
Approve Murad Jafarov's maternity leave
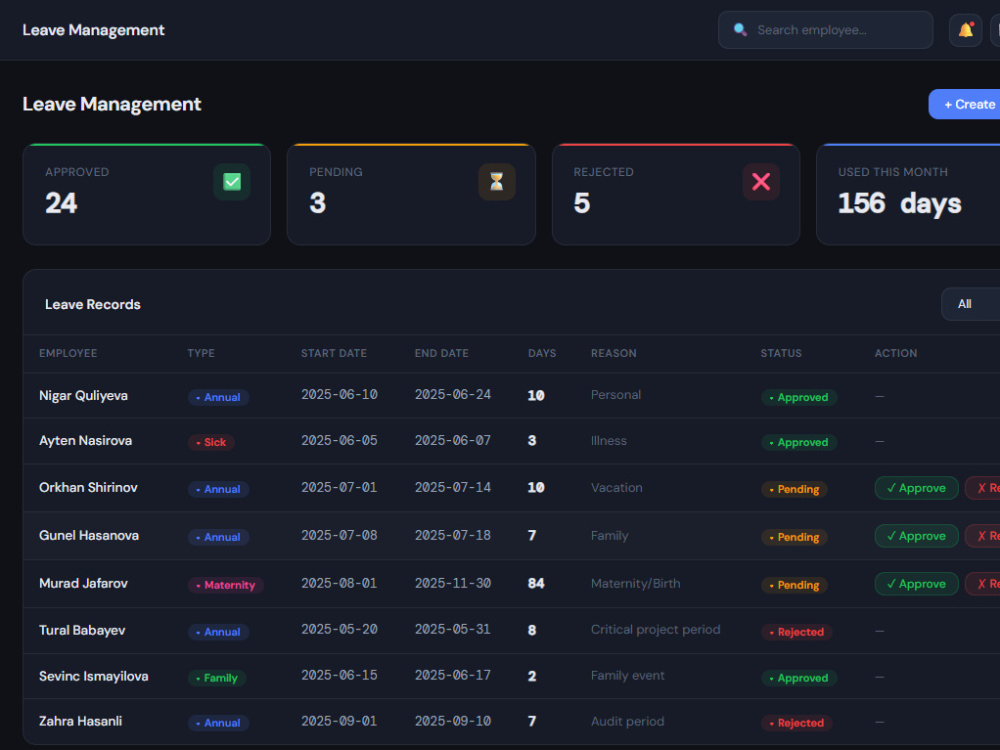[916, 584]
